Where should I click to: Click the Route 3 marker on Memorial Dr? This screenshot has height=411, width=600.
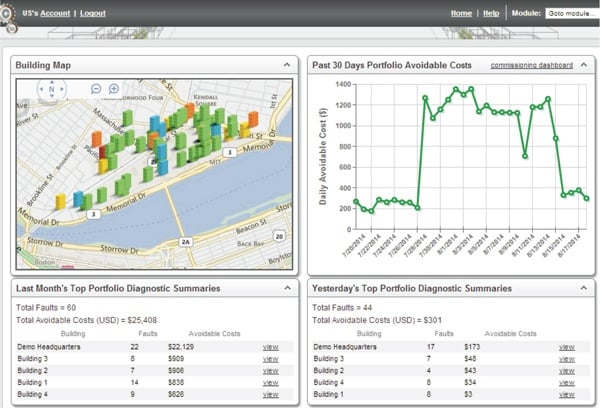[93, 214]
